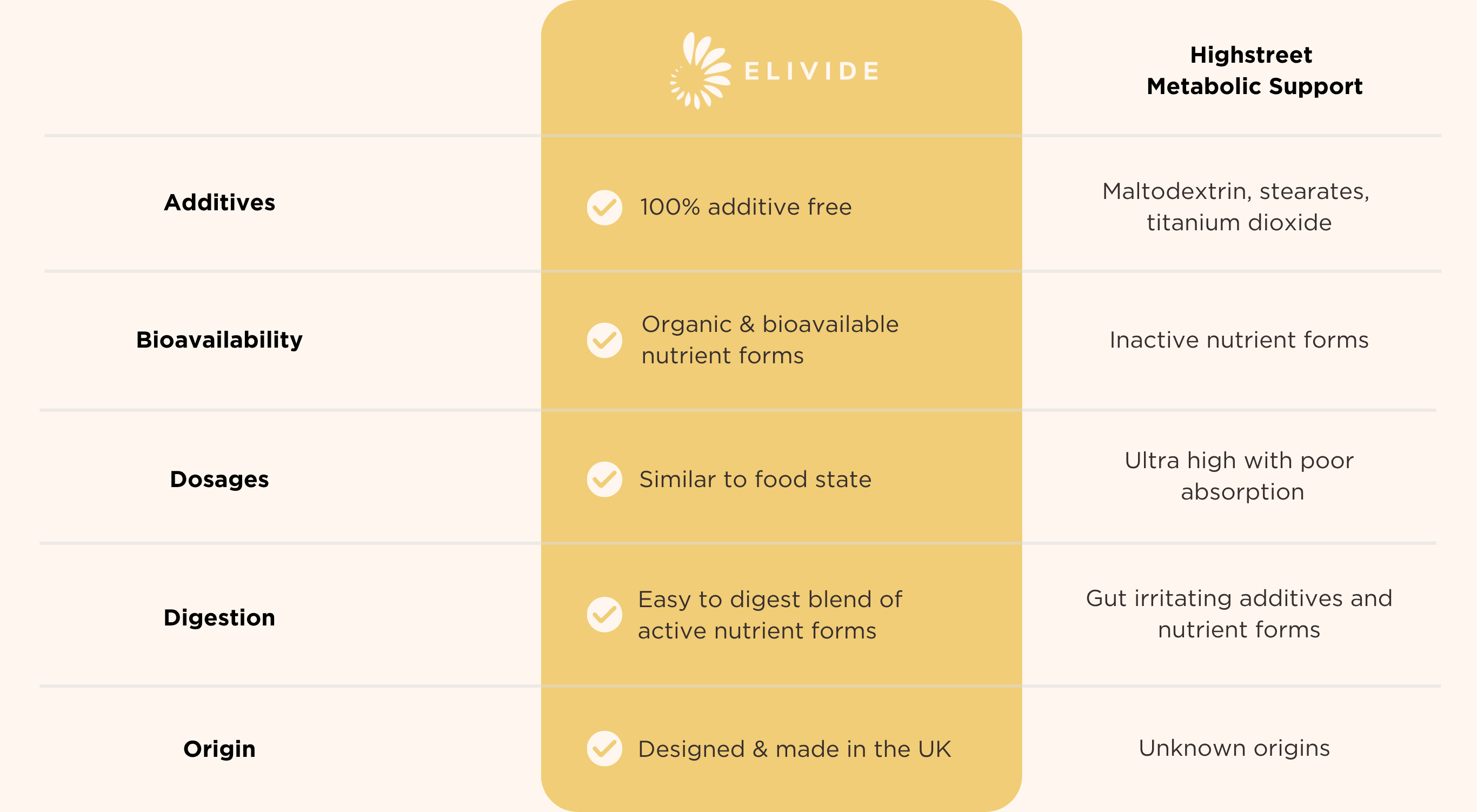Click the checkmark beside Designed & made in UK

[604, 748]
